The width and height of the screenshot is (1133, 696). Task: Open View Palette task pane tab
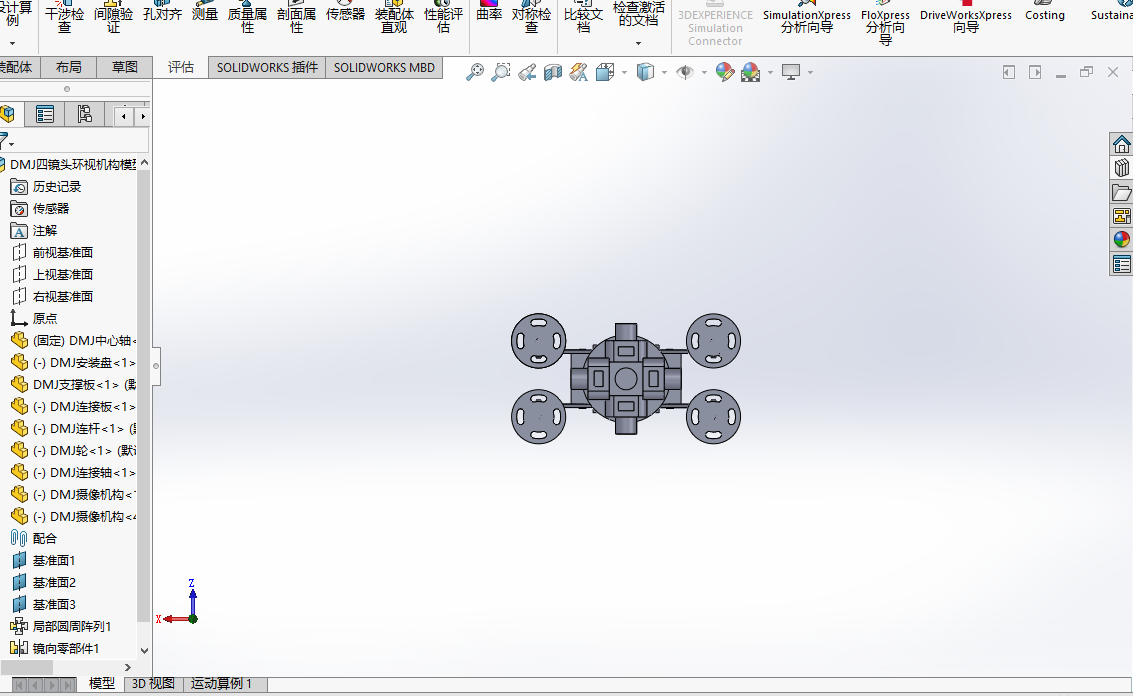[x=1121, y=216]
